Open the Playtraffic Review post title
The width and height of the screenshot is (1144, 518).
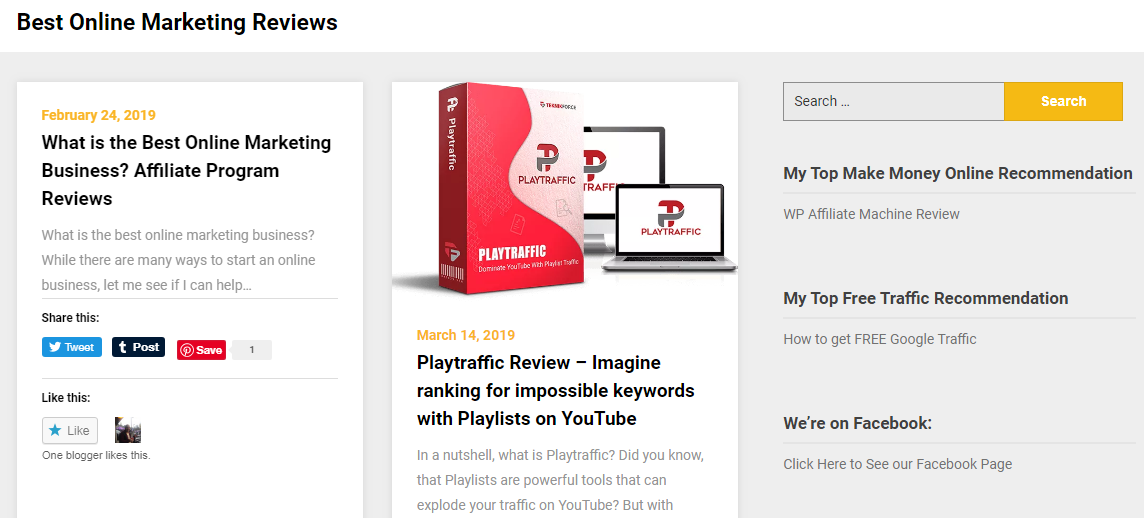[x=555, y=390]
